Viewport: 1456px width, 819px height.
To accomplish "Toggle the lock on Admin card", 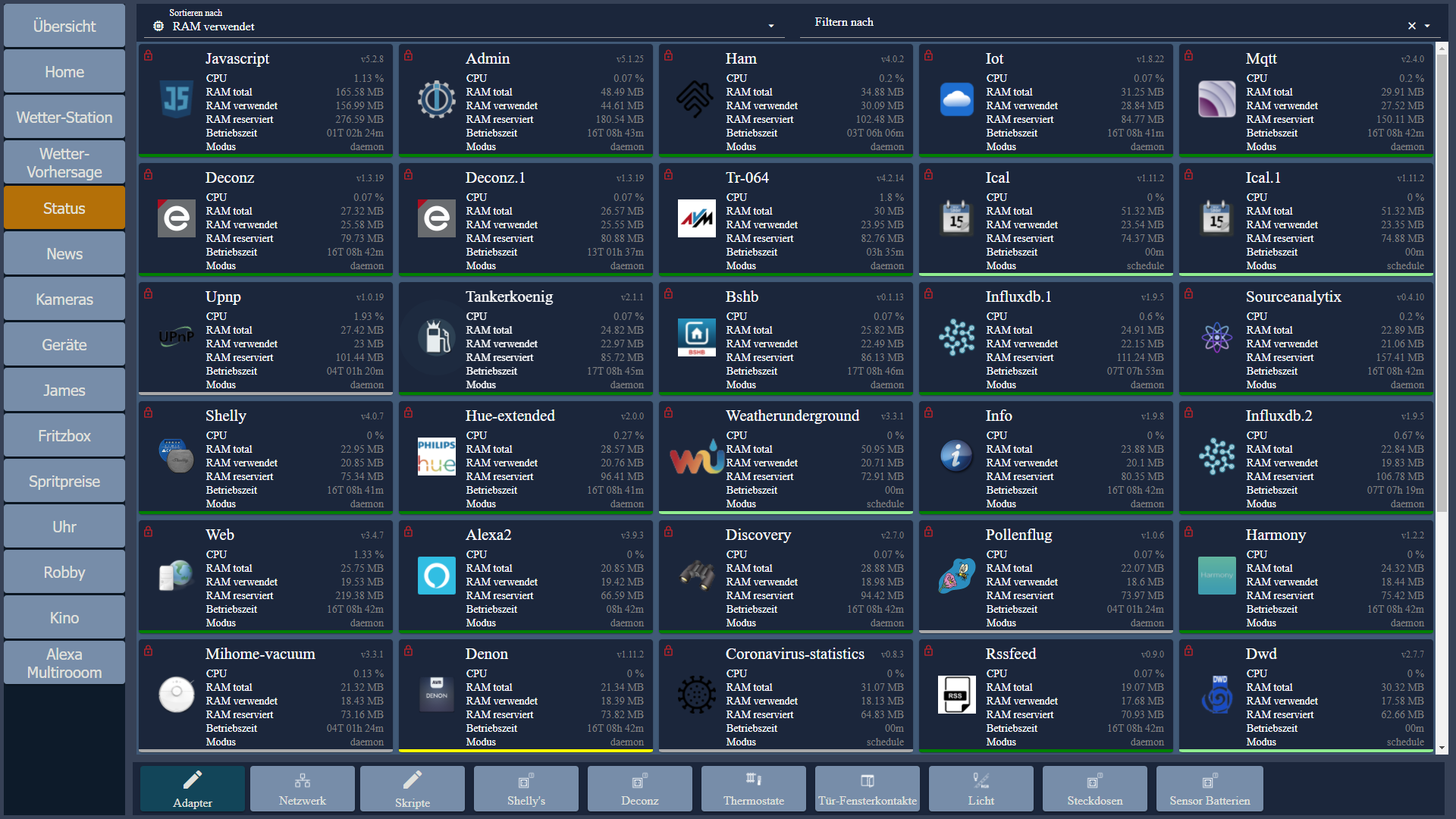I will (409, 55).
